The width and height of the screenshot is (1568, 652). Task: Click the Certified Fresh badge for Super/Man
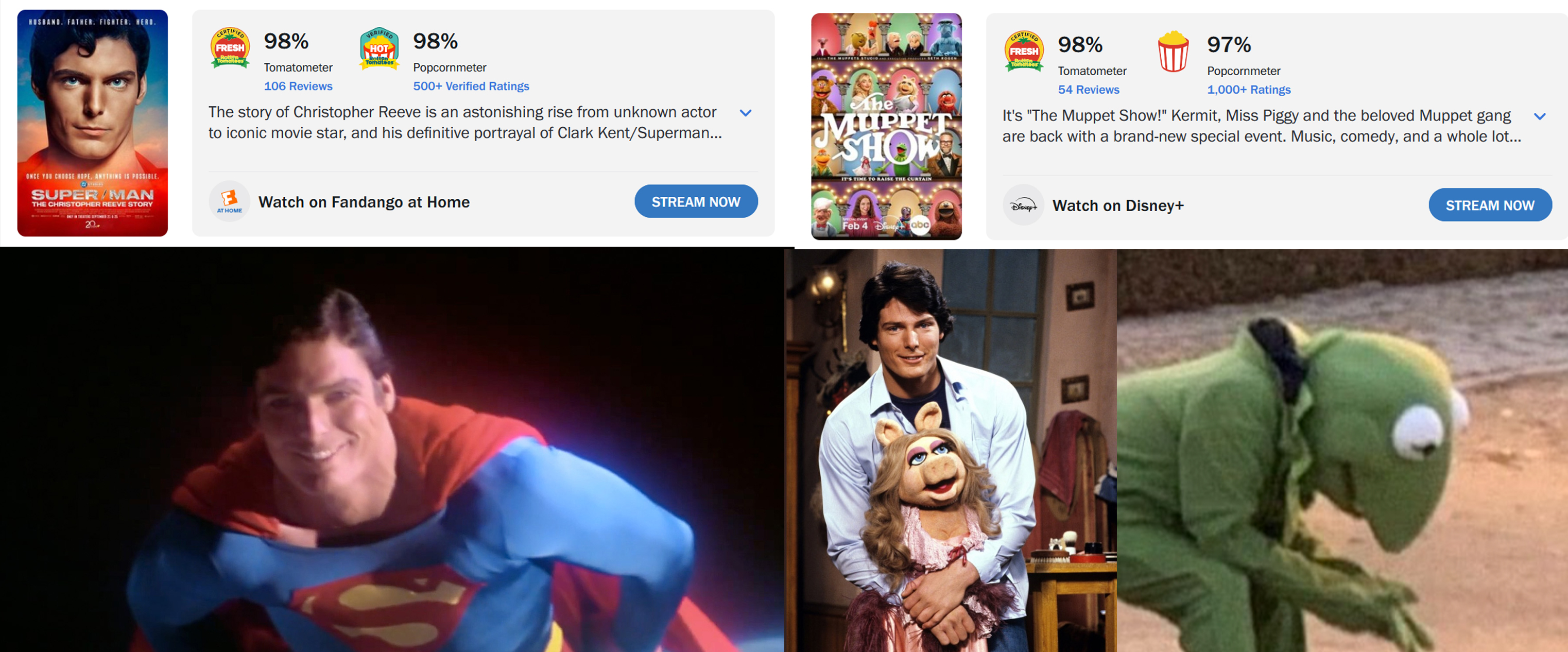coord(230,47)
